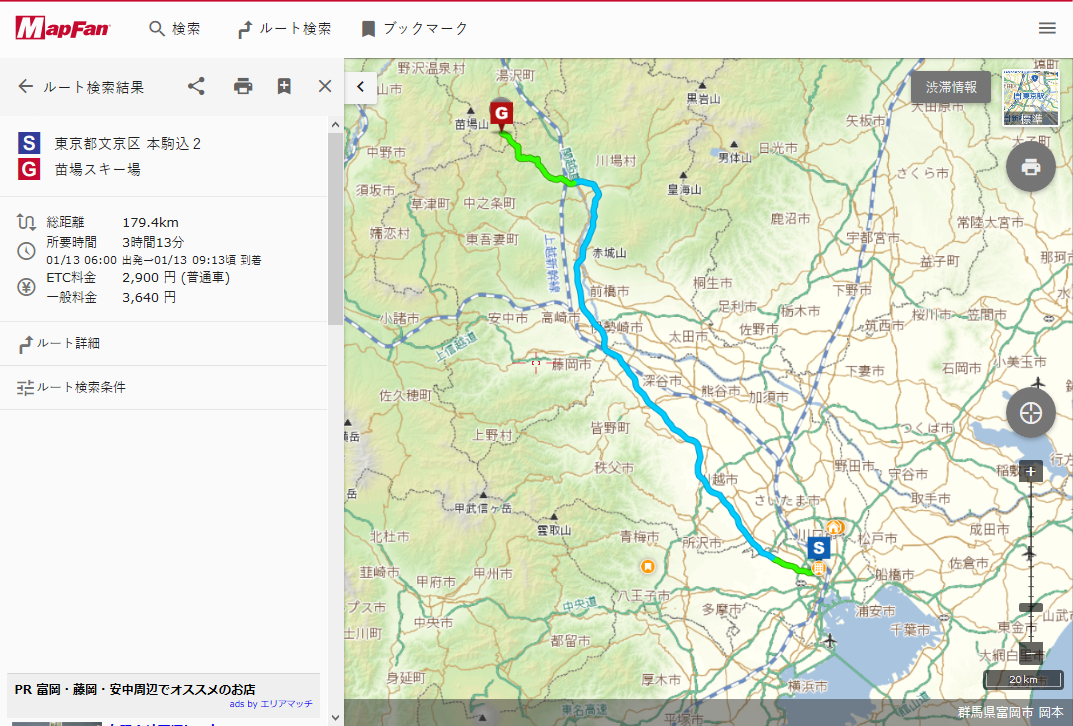
Task: Click the 宇都宮市 label on the map
Action: 872,238
